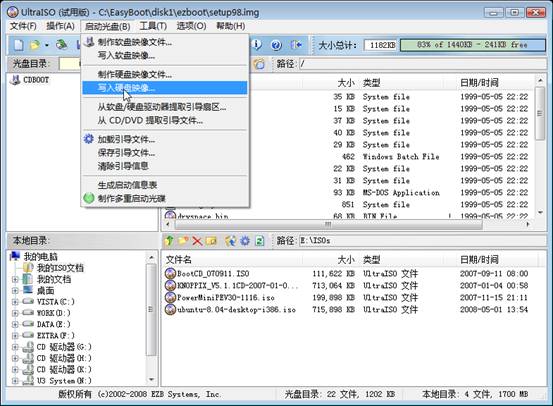Viewport: 553px width, 406px height.
Task: Expand the DATA(E:) drive node
Action: coord(15,325)
